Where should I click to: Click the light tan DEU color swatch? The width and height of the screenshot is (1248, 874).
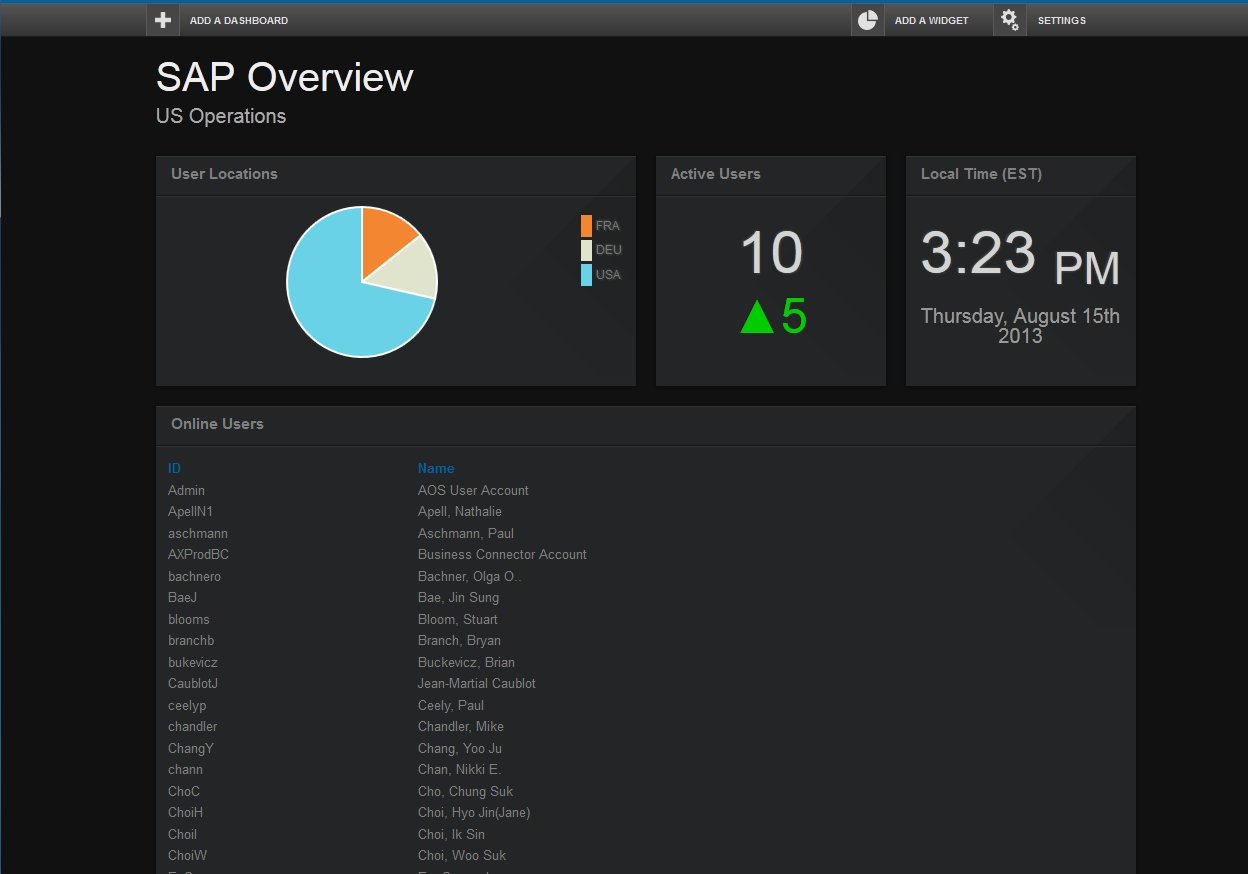(x=586, y=250)
